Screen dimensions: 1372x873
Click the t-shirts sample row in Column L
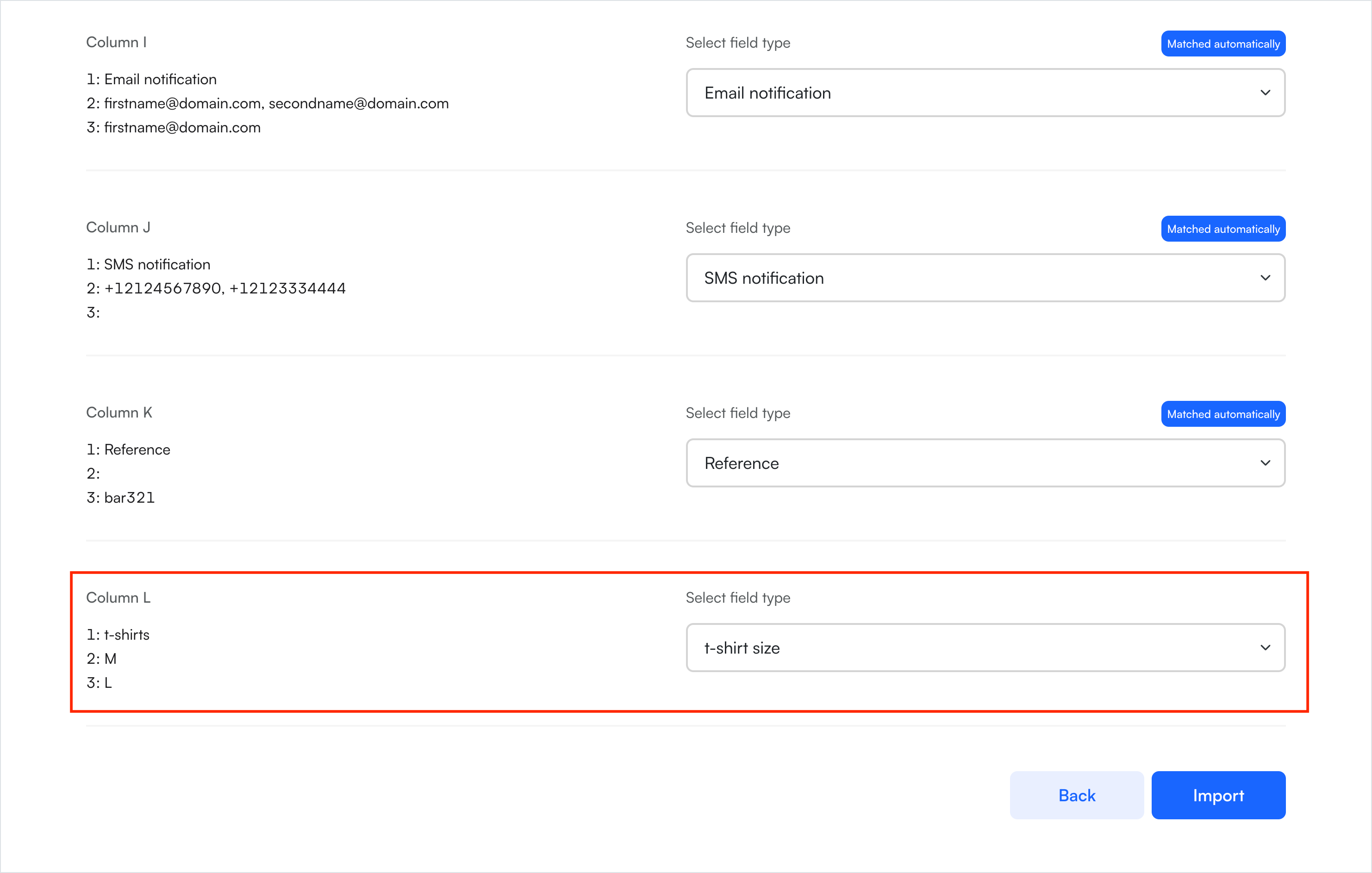[126, 635]
